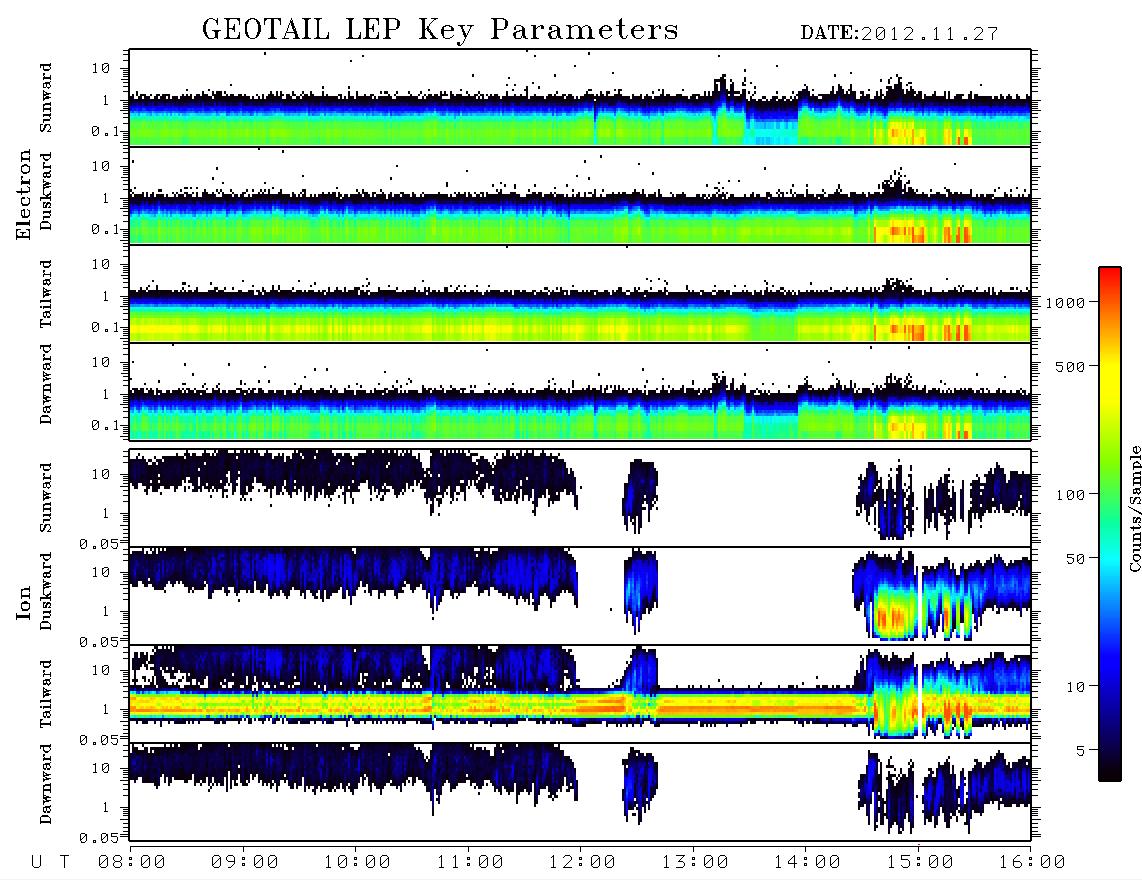Select the 10:00 time tick label
The width and height of the screenshot is (1142, 880).
click(x=357, y=862)
